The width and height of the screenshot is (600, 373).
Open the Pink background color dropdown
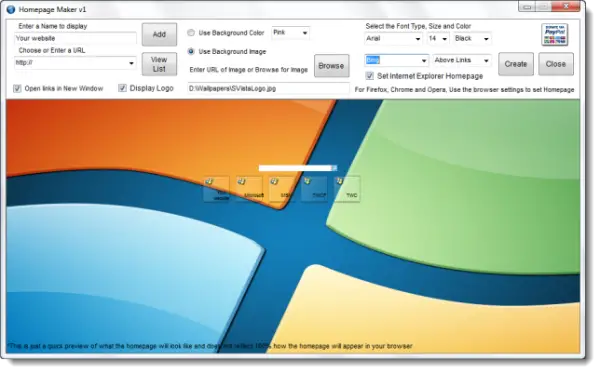290,33
